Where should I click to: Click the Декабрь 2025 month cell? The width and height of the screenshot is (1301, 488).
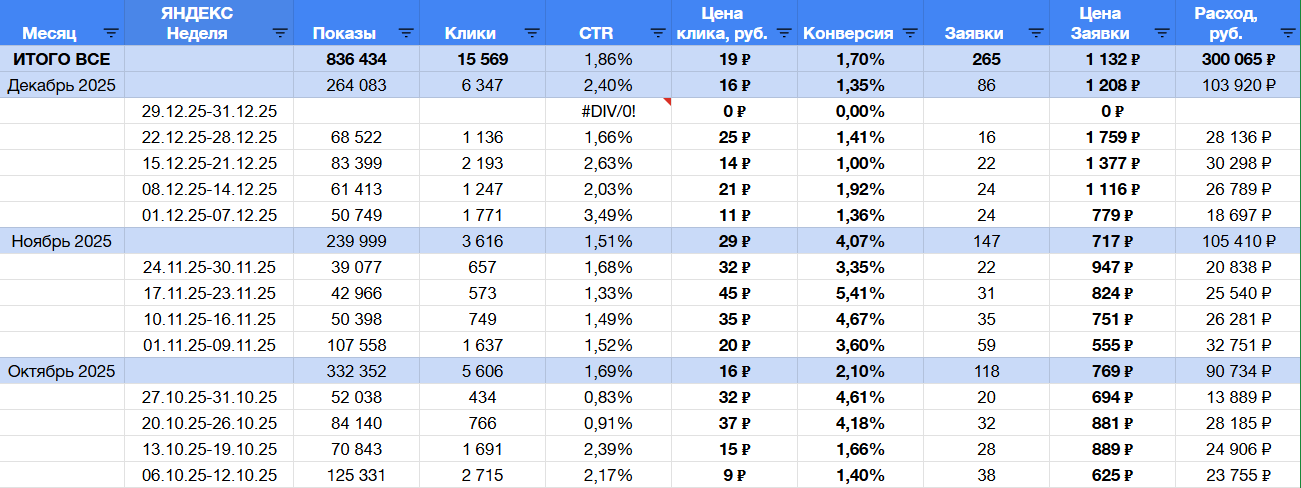62,85
